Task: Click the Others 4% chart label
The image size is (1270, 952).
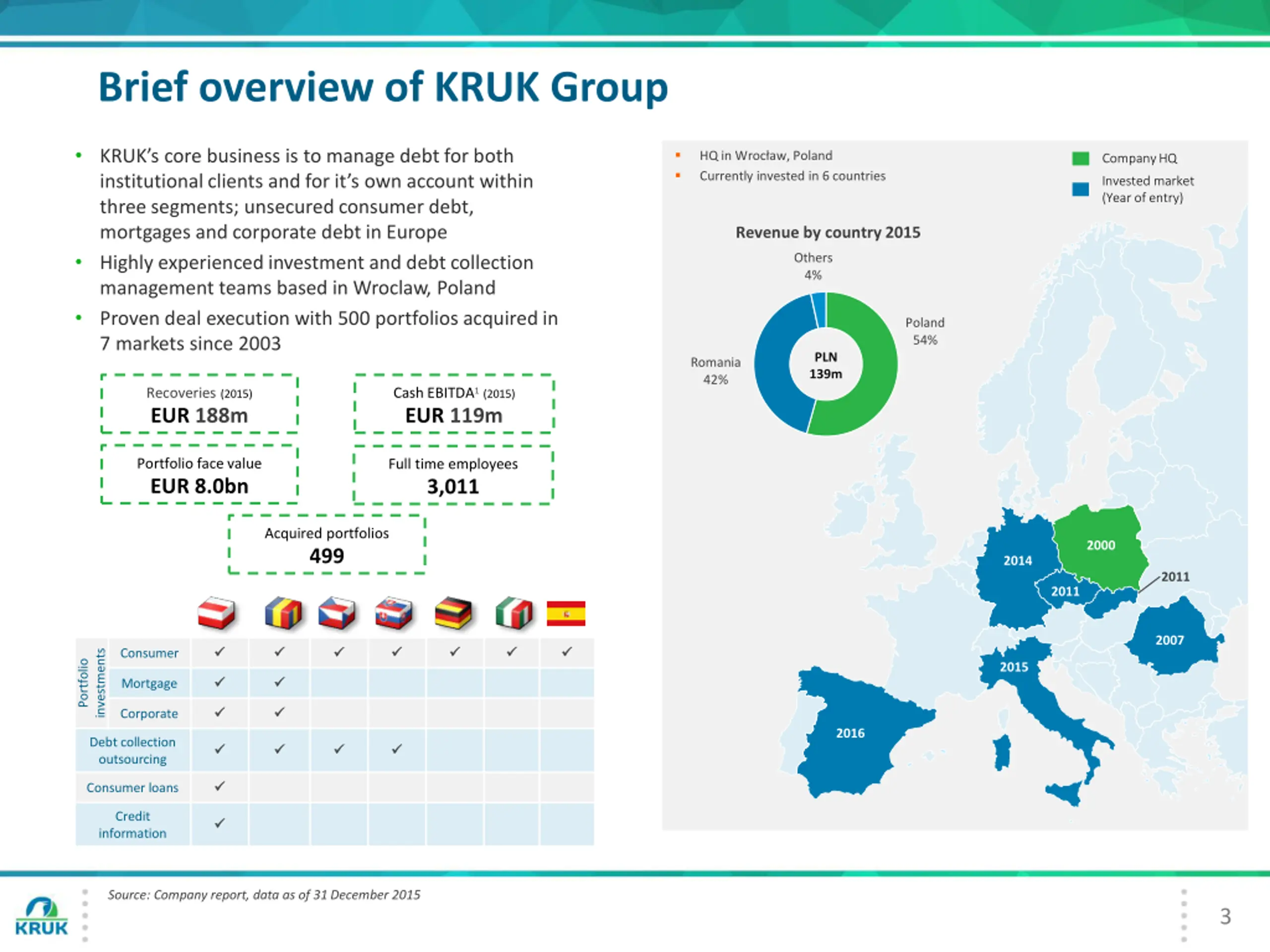Action: click(x=813, y=266)
